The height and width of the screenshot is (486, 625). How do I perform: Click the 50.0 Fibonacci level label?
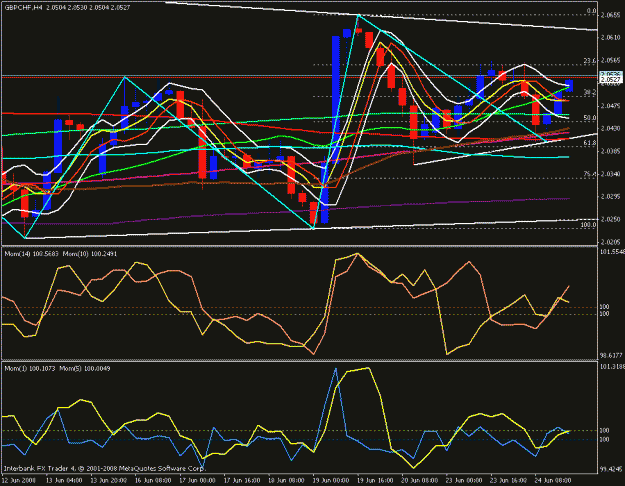pos(590,118)
